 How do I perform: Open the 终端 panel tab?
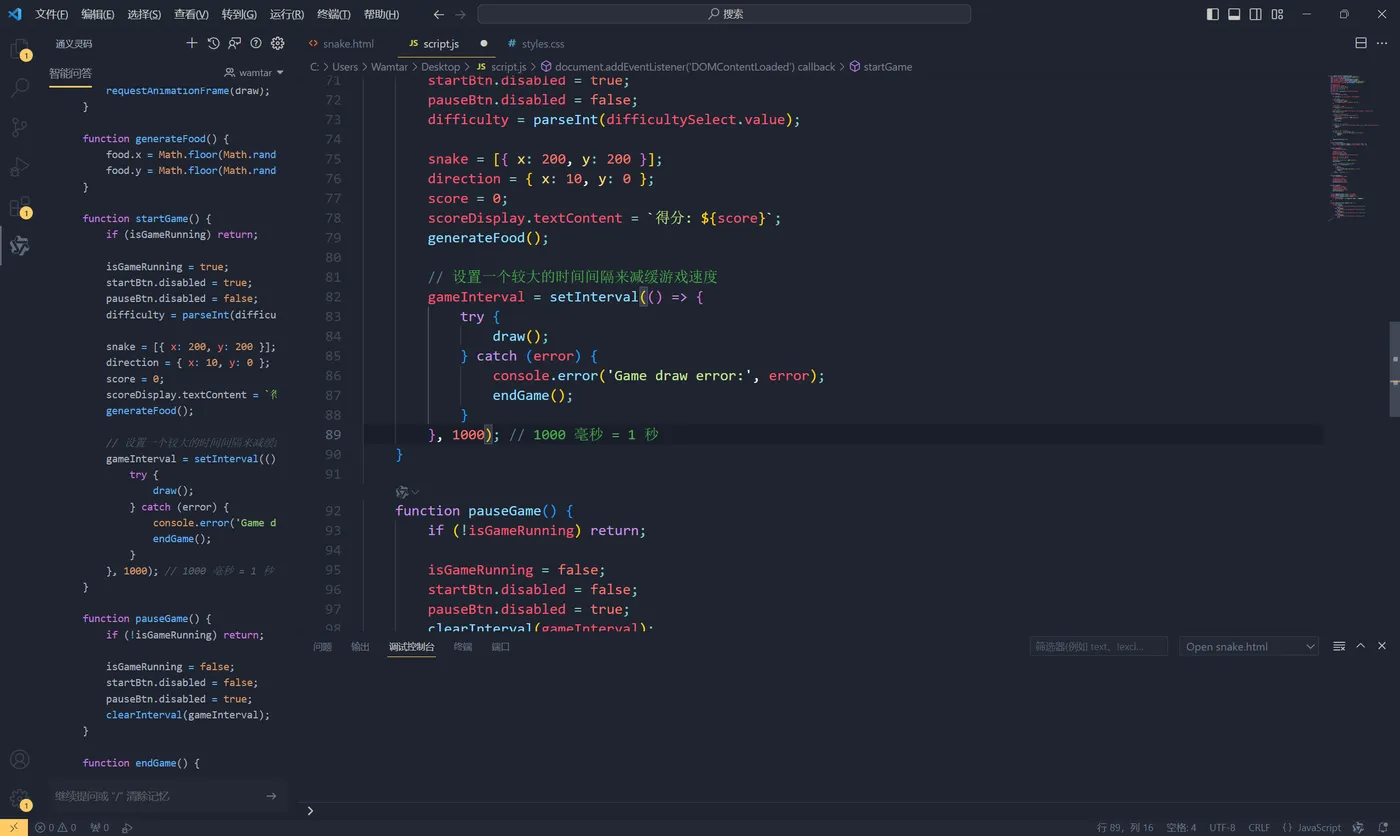pos(463,646)
